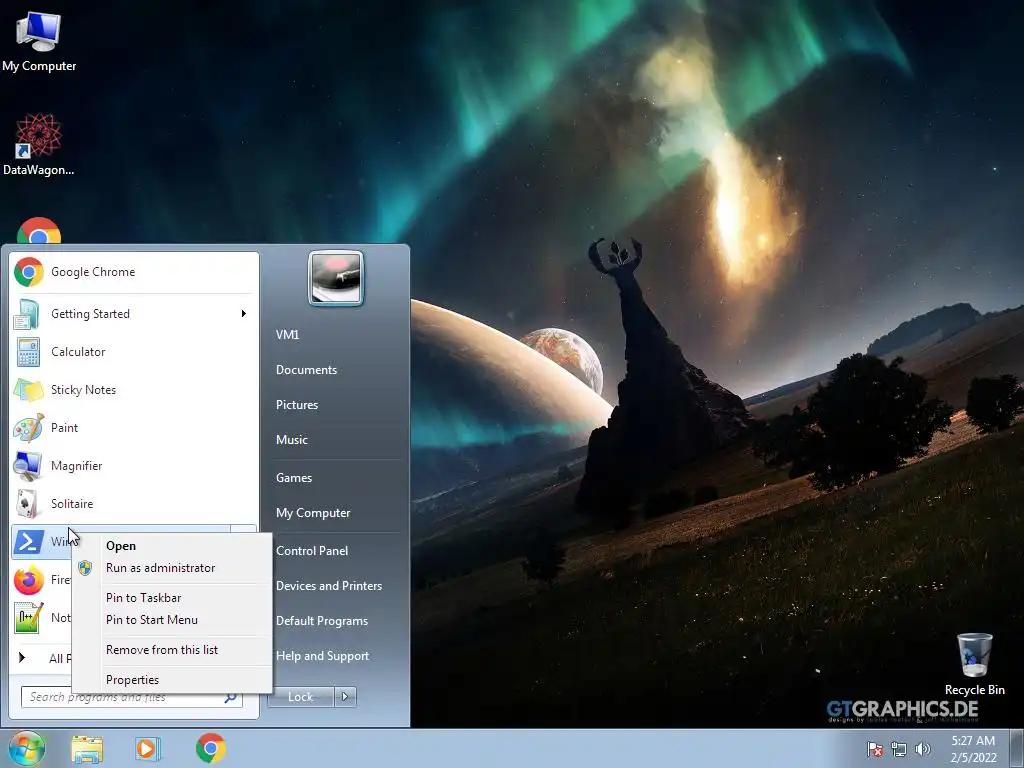Choose Pin to Start Menu

pyautogui.click(x=172, y=620)
